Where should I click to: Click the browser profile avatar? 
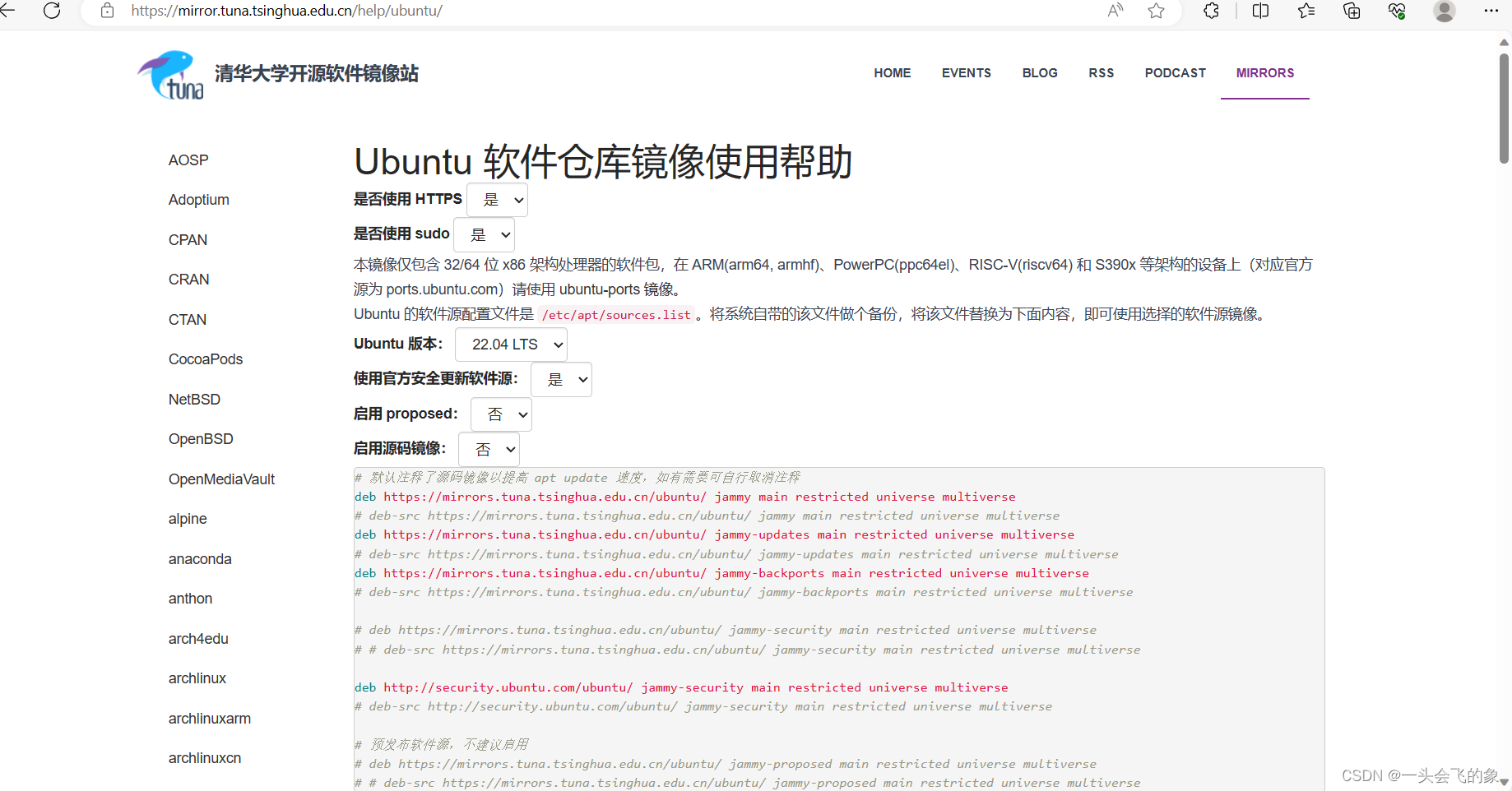pyautogui.click(x=1445, y=12)
